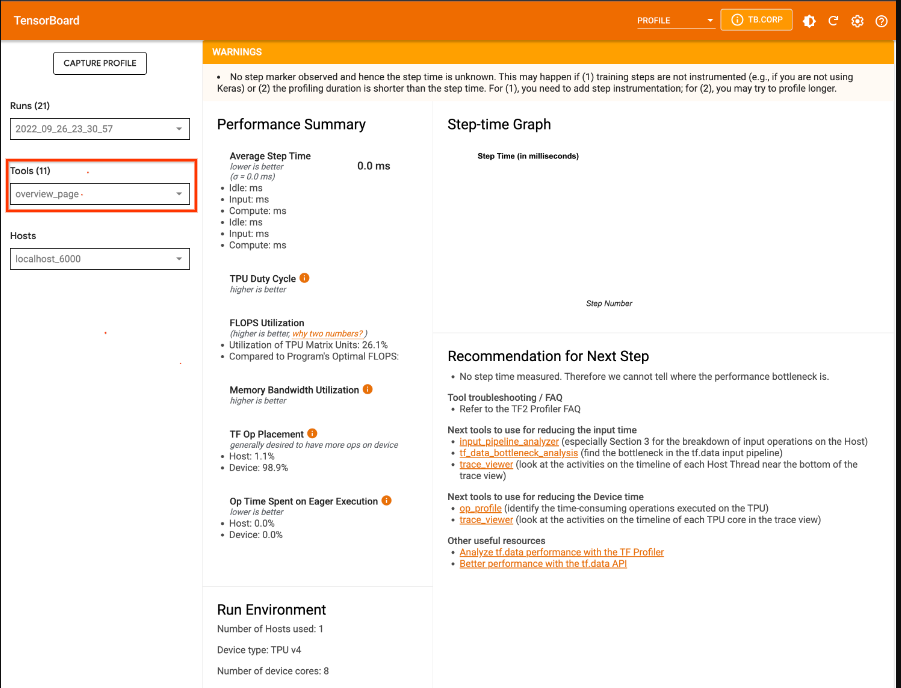Click the reload data refresh icon
Image resolution: width=901 pixels, height=688 pixels.
[833, 21]
